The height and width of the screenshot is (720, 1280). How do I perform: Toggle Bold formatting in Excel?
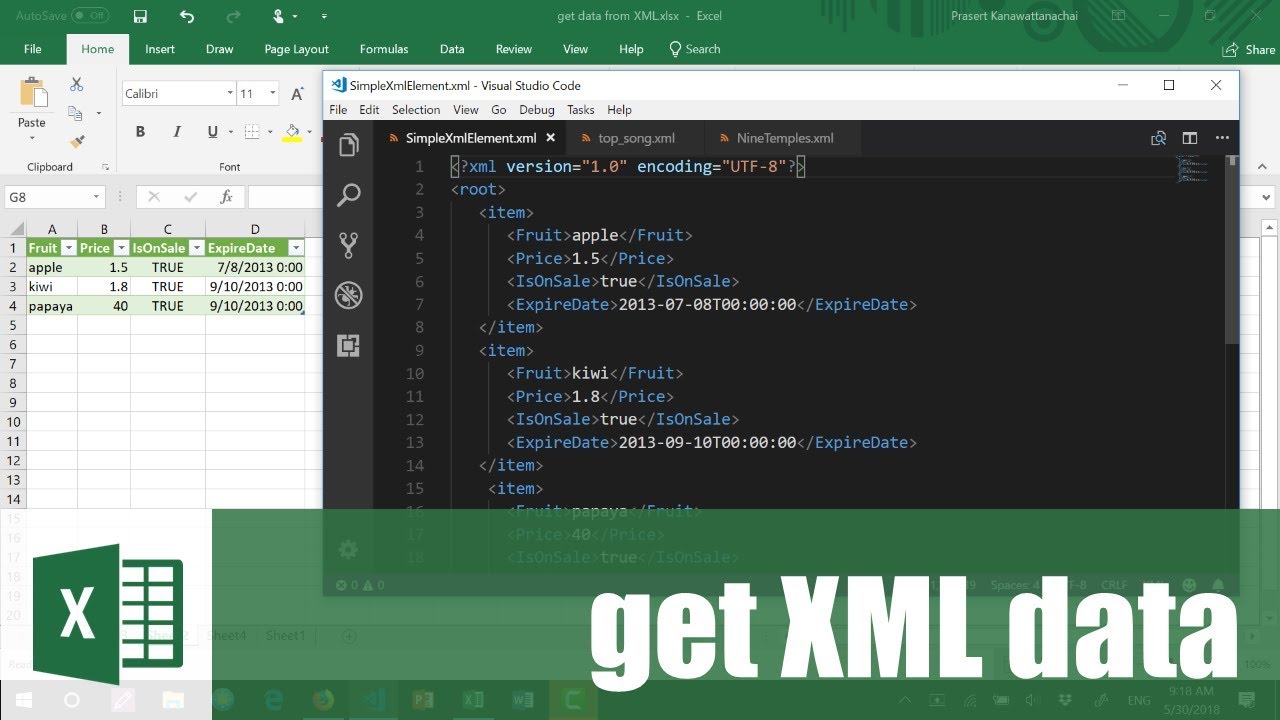coord(140,132)
